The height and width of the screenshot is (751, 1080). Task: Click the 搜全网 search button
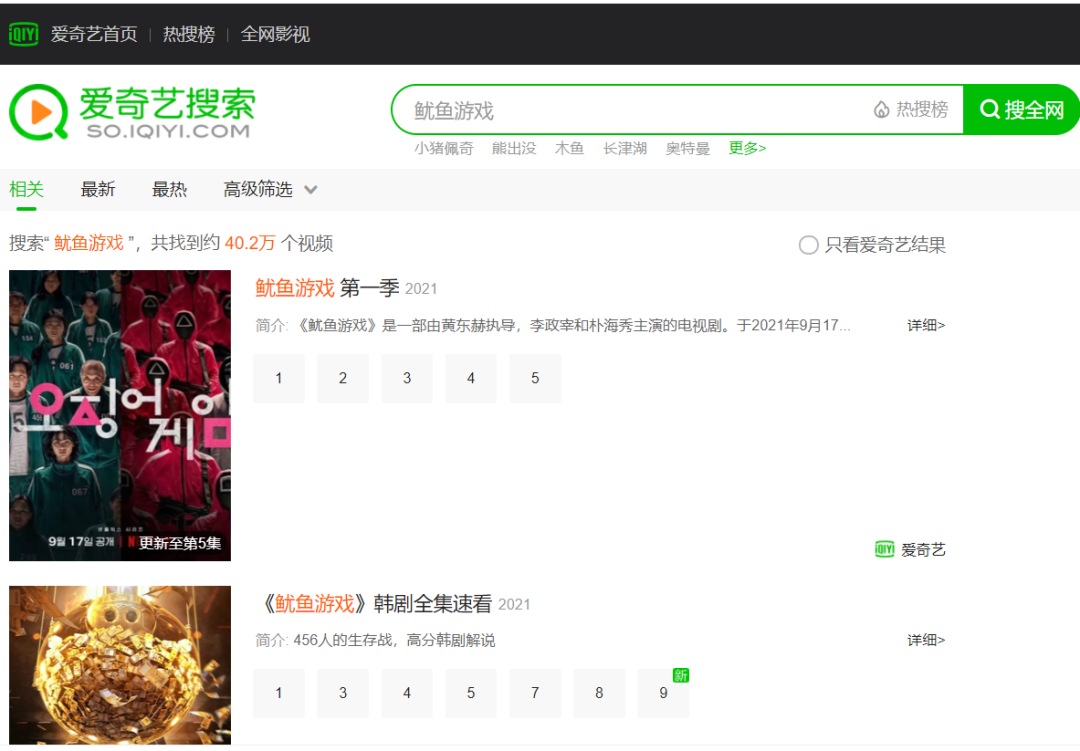point(1021,110)
